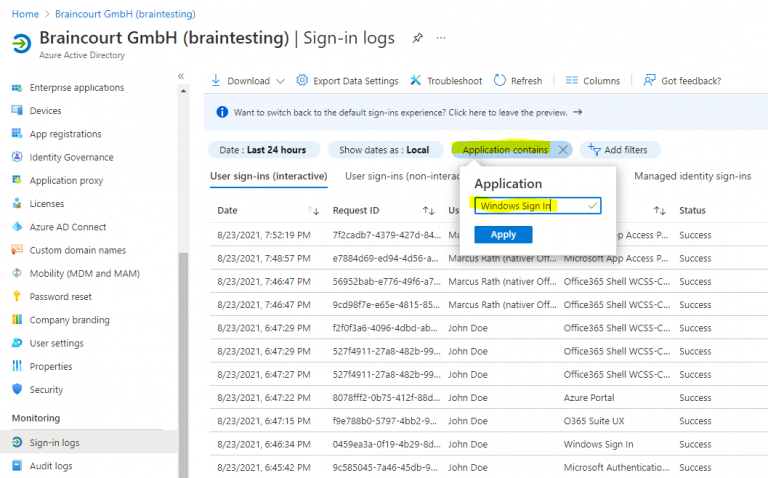Viewport: 768px width, 478px height.
Task: Click the Add filters button
Action: click(620, 150)
